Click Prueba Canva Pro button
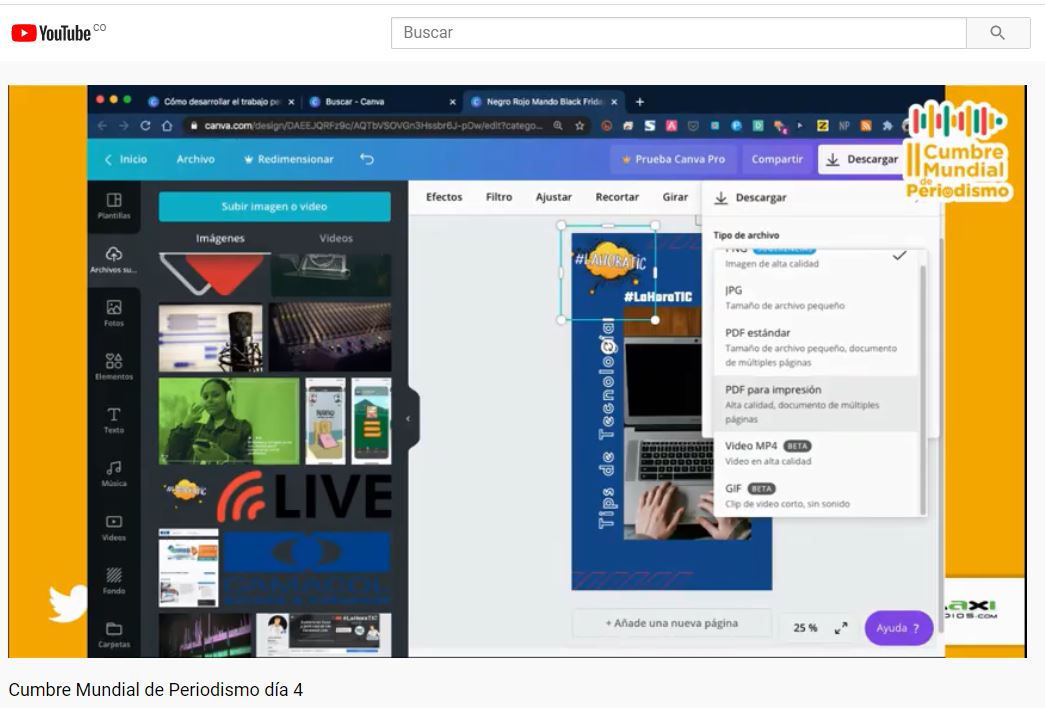Image resolution: width=1045 pixels, height=708 pixels. [x=673, y=159]
